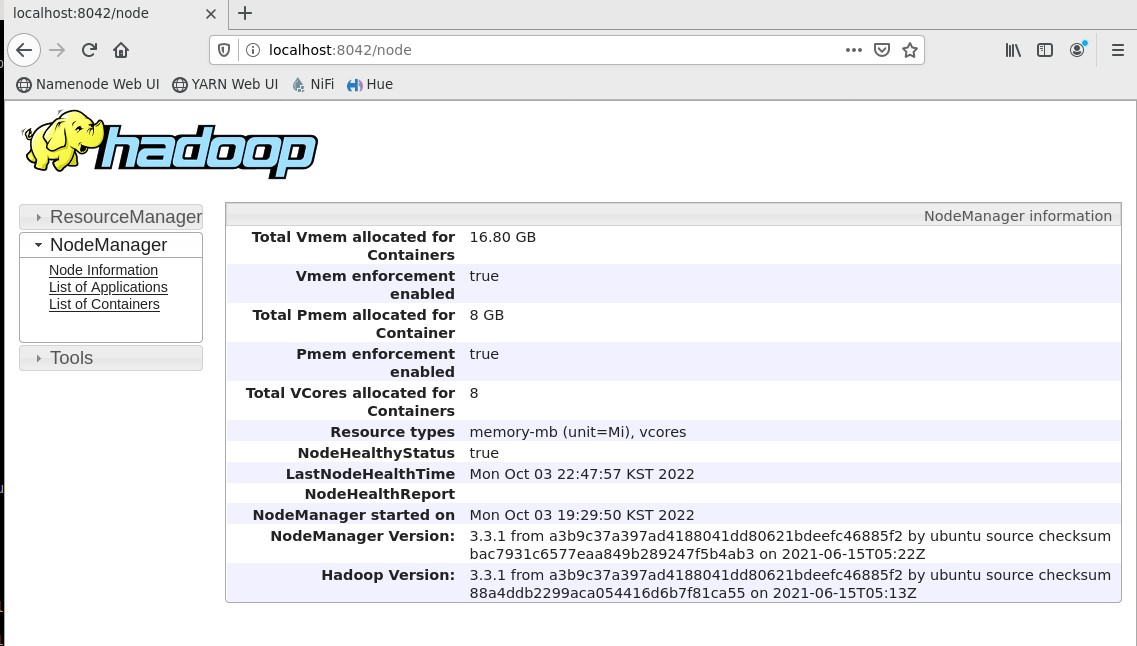
Task: Collapse the NodeManager section
Action: 111,245
